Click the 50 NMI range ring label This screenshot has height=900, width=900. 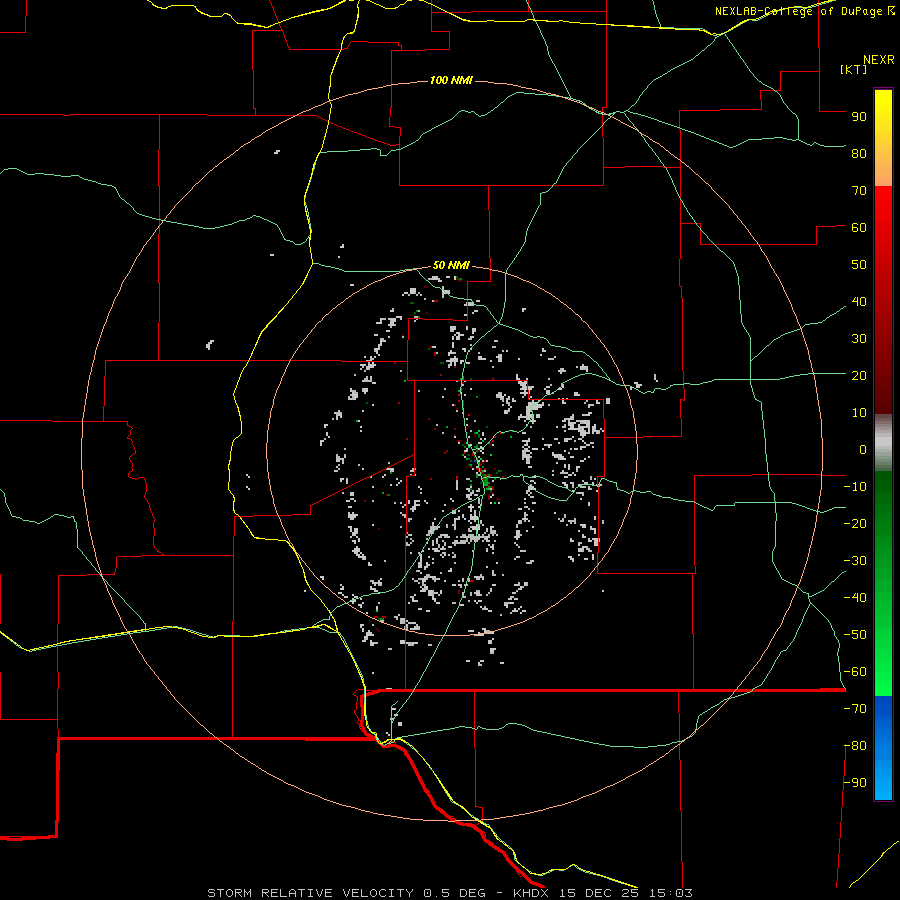(x=451, y=265)
